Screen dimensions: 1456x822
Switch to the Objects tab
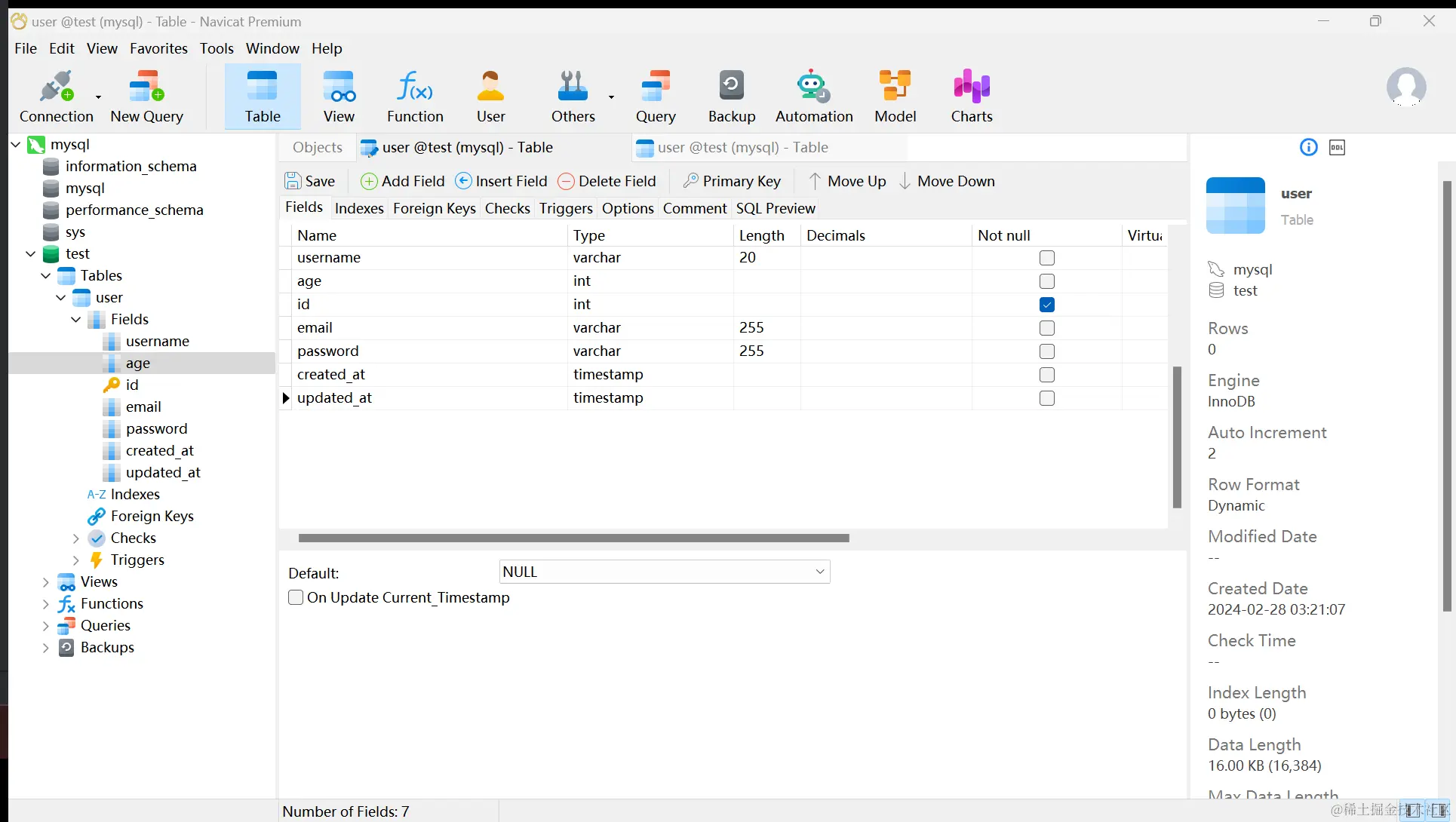[318, 147]
